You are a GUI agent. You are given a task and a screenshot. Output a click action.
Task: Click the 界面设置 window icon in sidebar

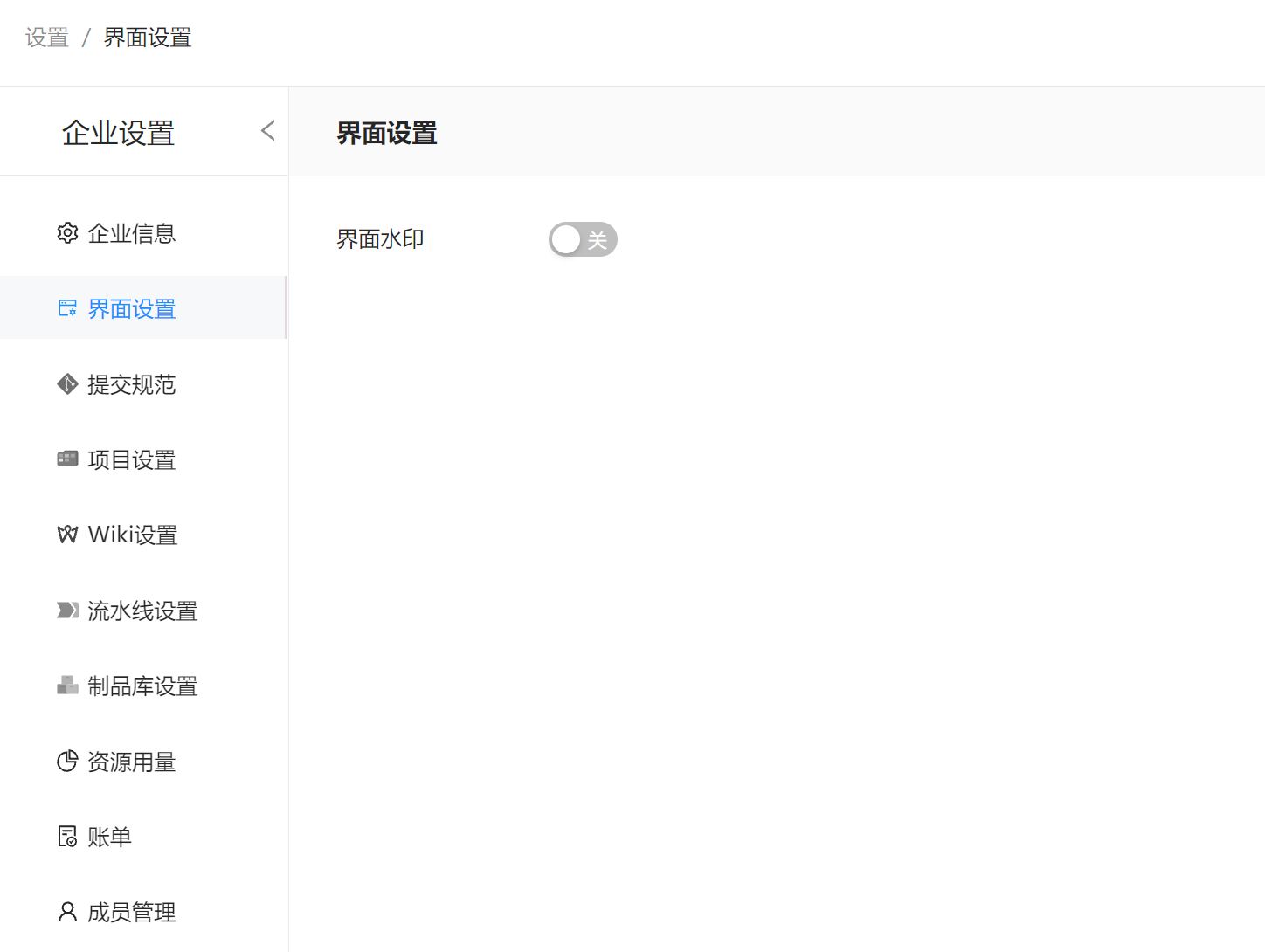(67, 308)
